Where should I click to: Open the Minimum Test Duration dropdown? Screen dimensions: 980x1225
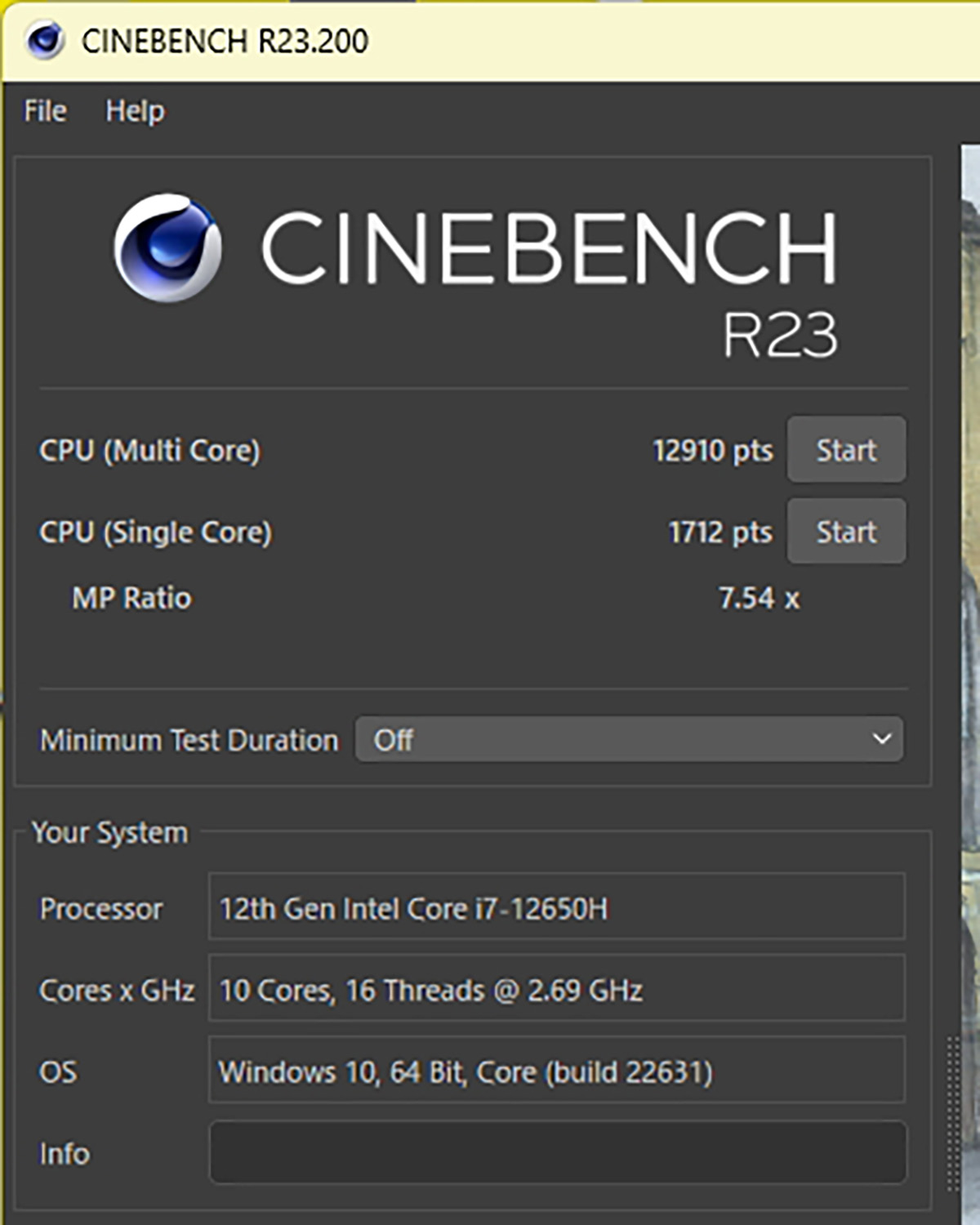(629, 740)
